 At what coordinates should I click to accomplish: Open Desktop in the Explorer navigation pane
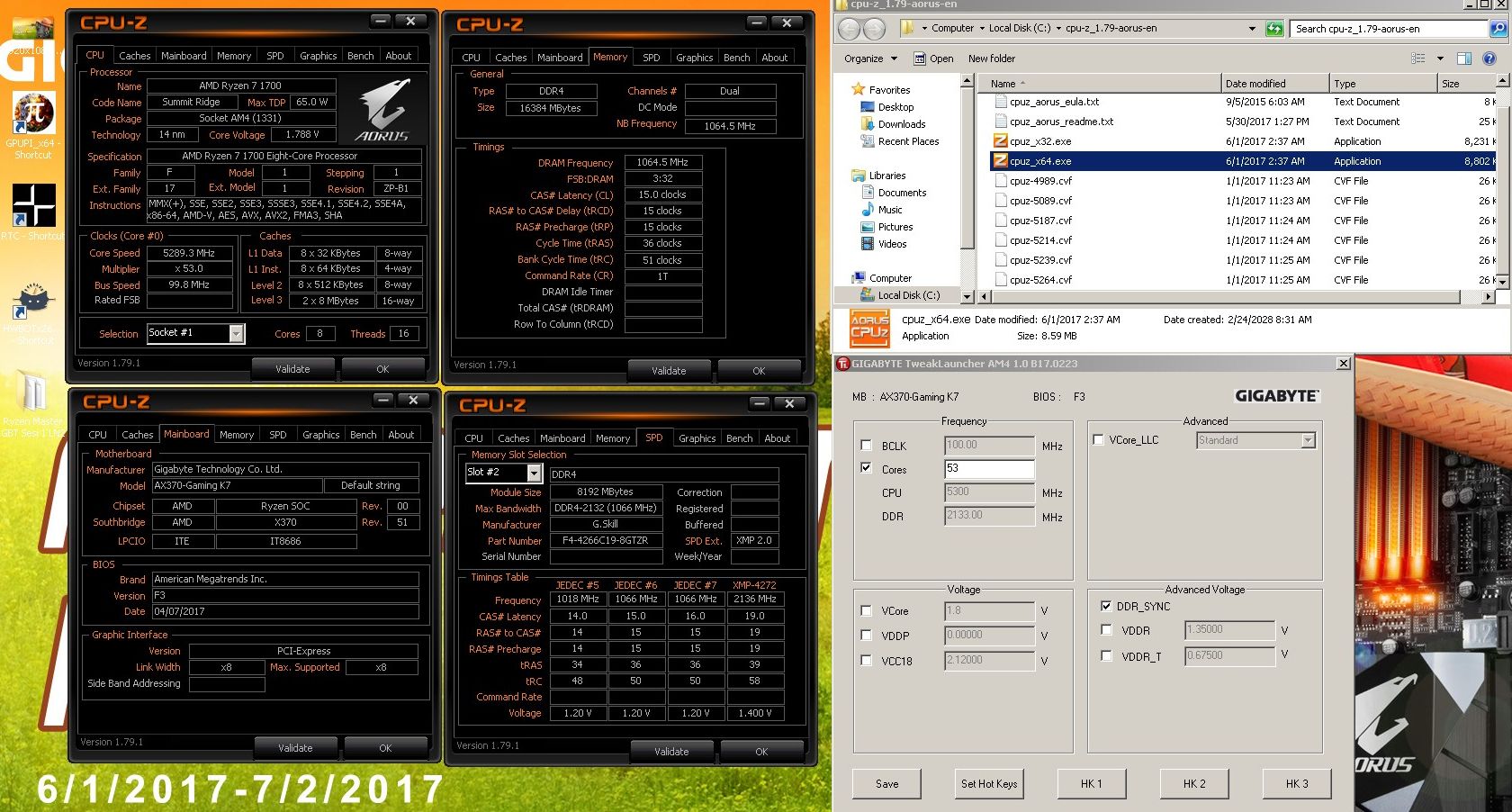[x=895, y=107]
